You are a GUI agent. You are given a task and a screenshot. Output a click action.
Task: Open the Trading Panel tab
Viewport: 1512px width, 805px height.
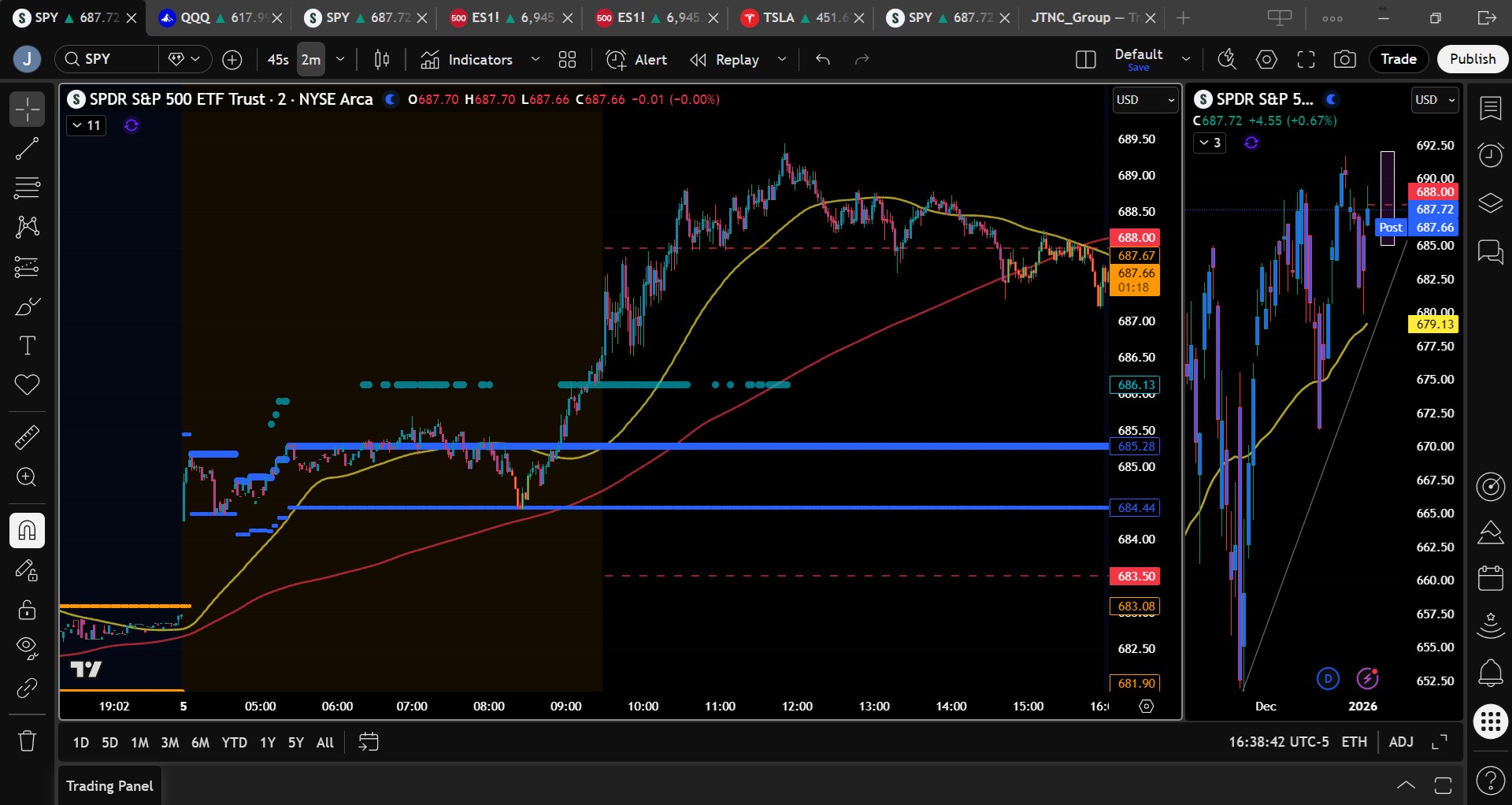110,786
